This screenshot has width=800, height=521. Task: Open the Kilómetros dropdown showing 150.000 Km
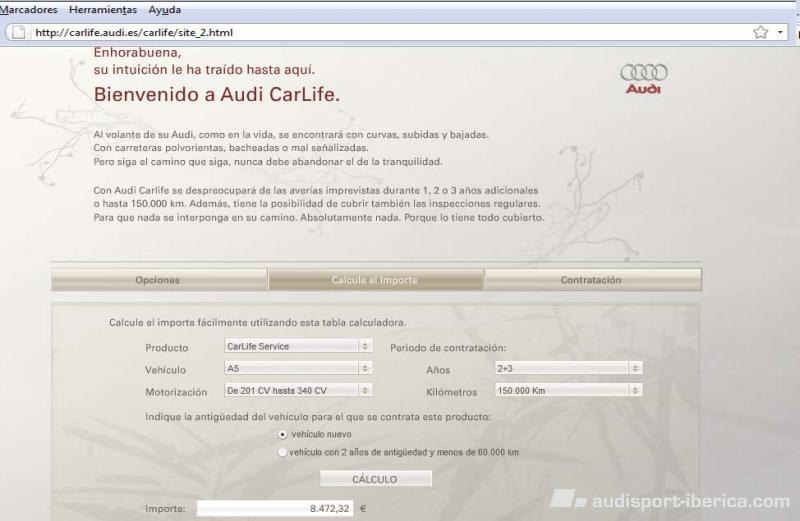568,390
